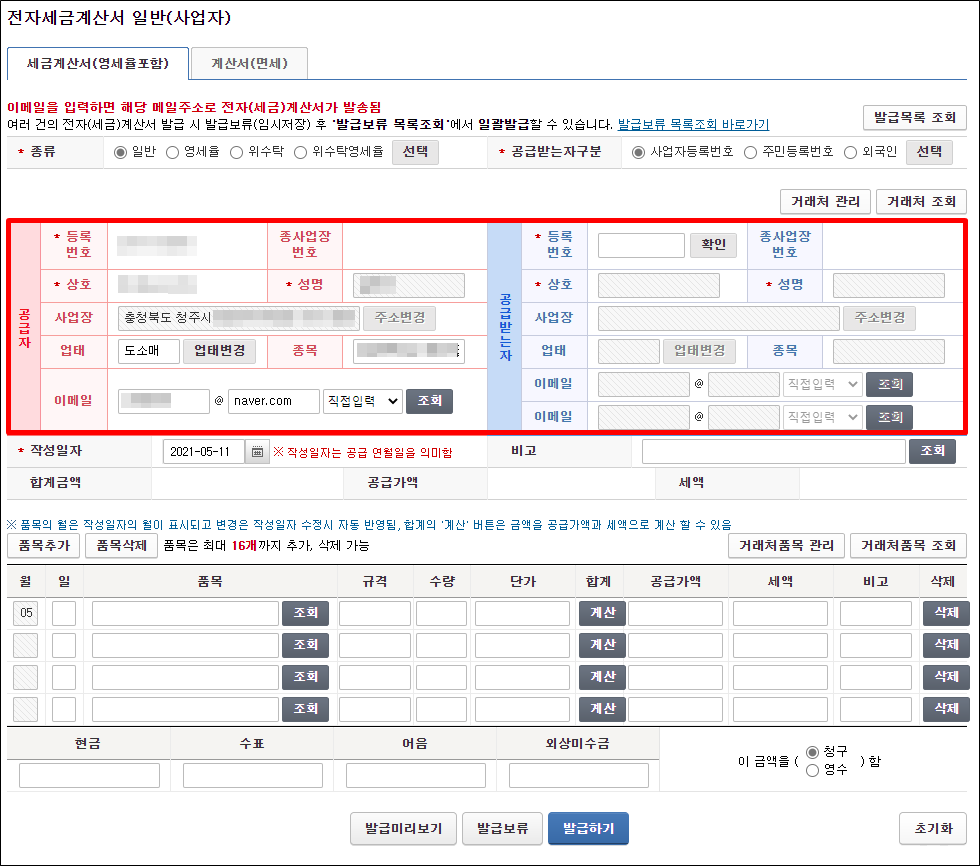
Task: Click the 어음 amount field
Action: (416, 775)
